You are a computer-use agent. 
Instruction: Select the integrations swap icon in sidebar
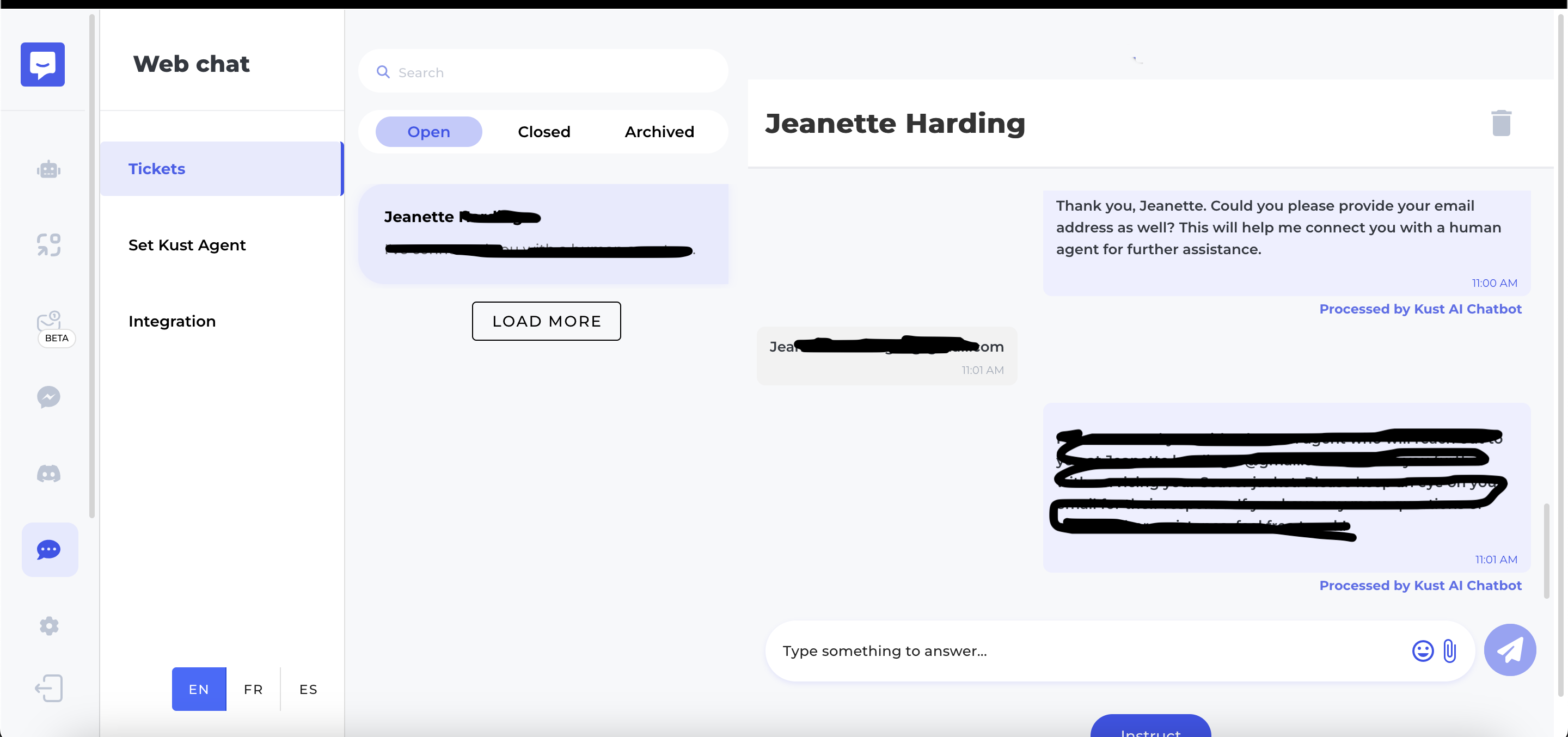tap(48, 244)
